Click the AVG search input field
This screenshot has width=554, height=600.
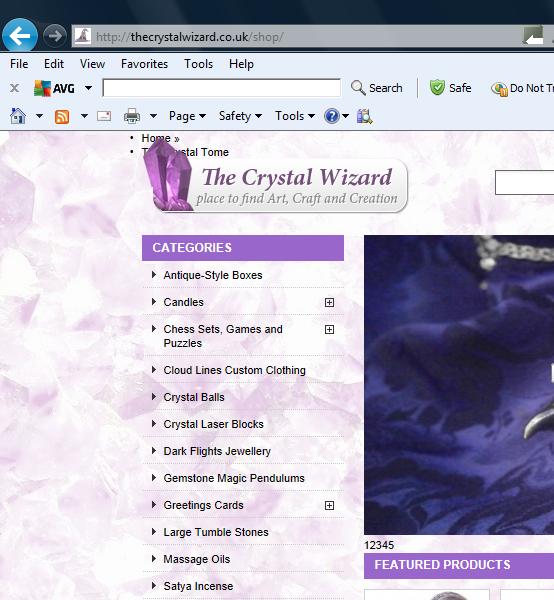(x=222, y=88)
